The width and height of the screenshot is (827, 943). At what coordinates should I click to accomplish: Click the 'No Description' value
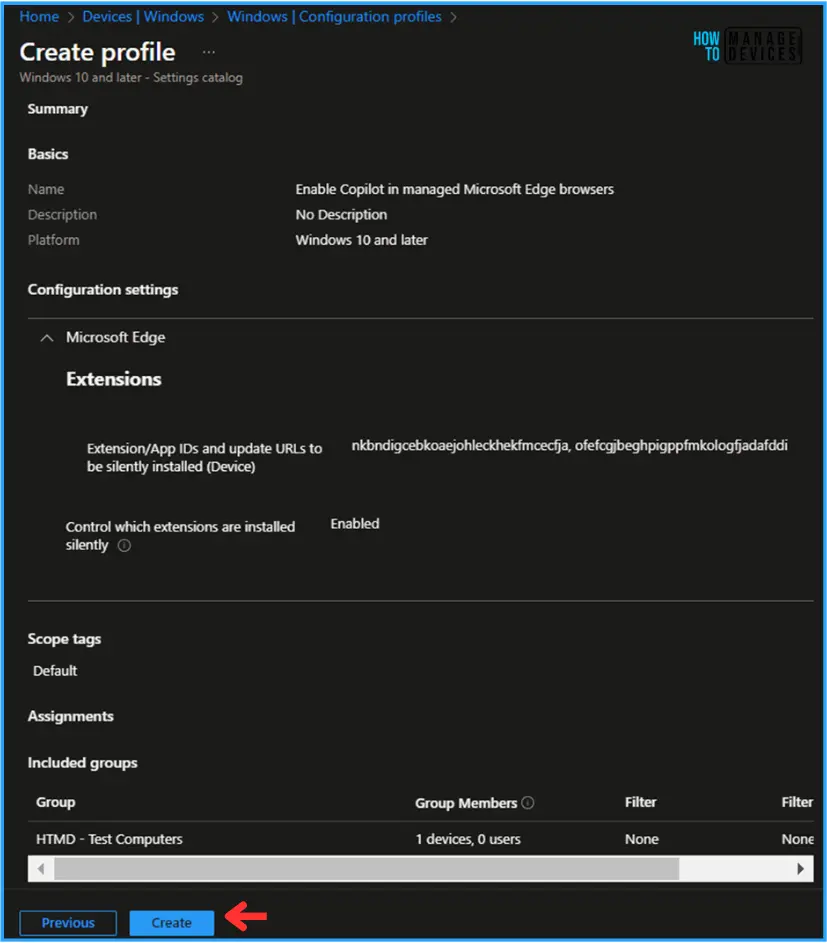pos(341,215)
